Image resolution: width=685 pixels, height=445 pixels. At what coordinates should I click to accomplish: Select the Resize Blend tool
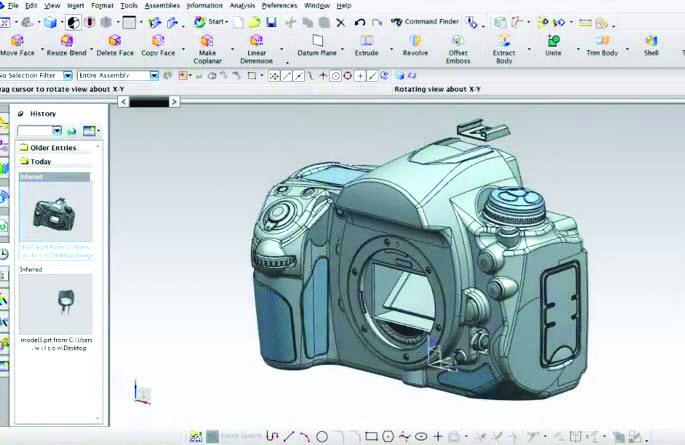pyautogui.click(x=66, y=45)
